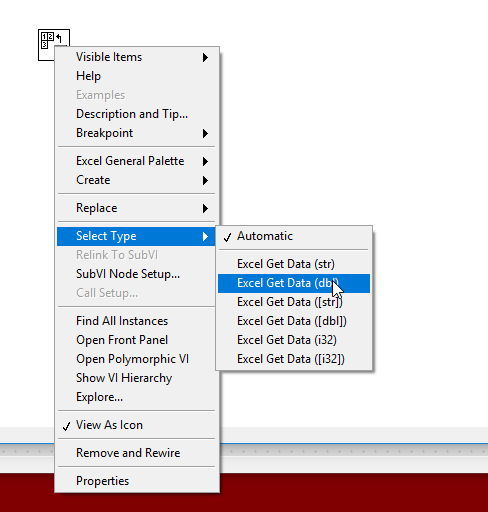Choose Excel Get Data (str) type
The image size is (488, 512).
click(294, 264)
